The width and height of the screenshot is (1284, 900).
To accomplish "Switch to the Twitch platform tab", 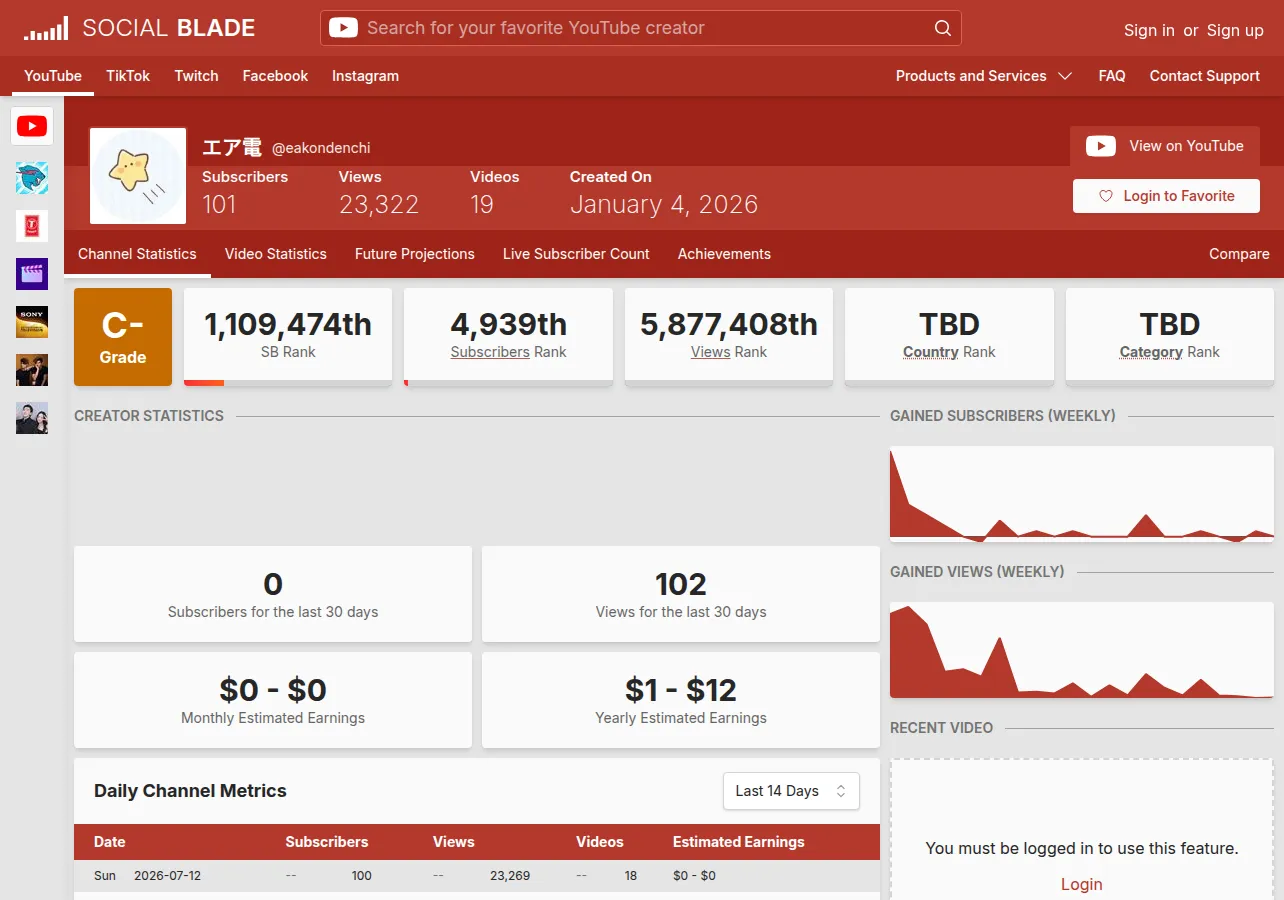I will click(196, 76).
